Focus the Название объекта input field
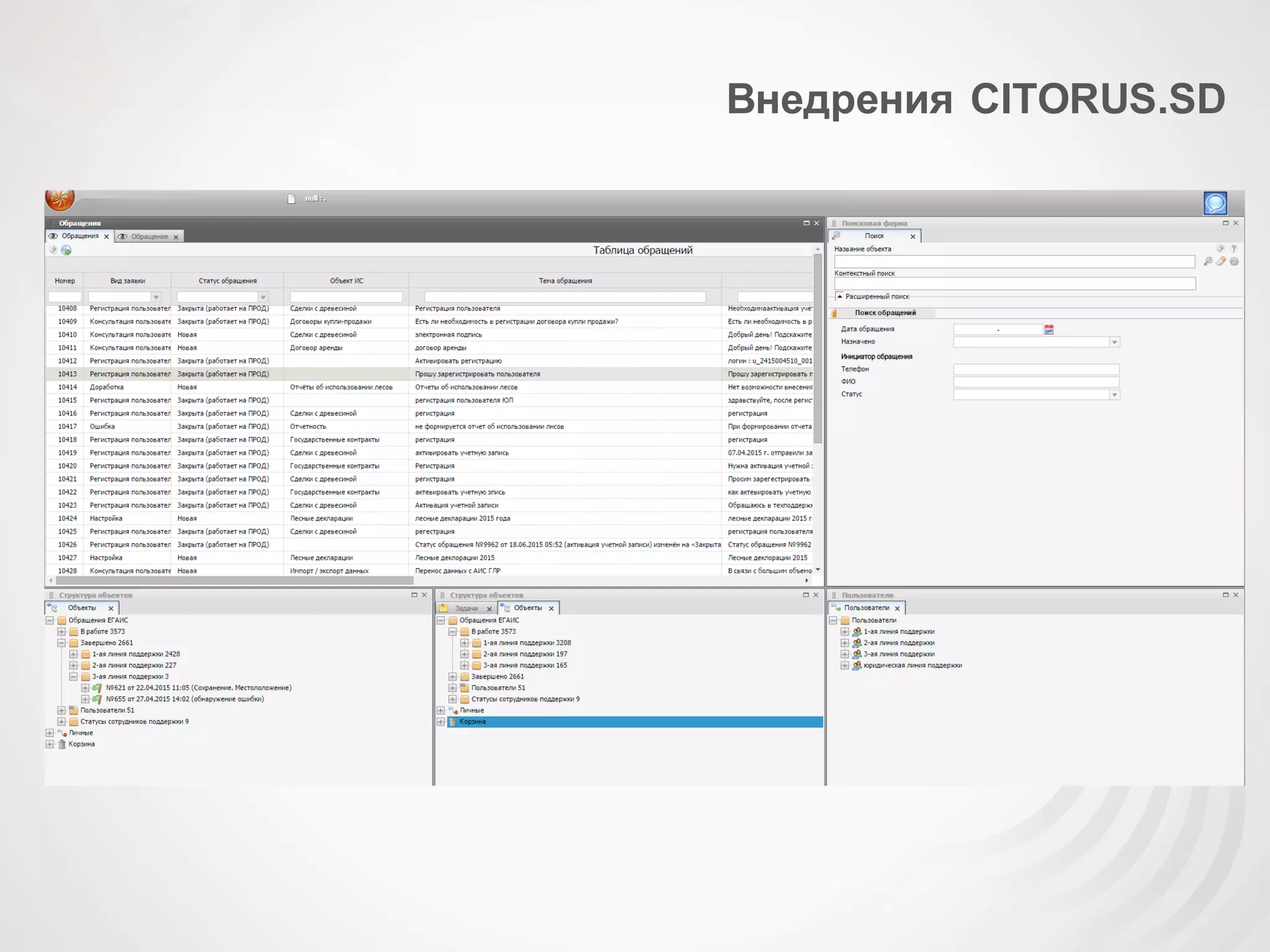The image size is (1270, 952). tap(1015, 262)
